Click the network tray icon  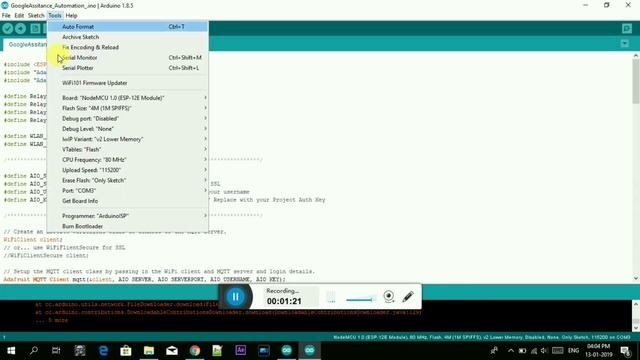click(534, 350)
